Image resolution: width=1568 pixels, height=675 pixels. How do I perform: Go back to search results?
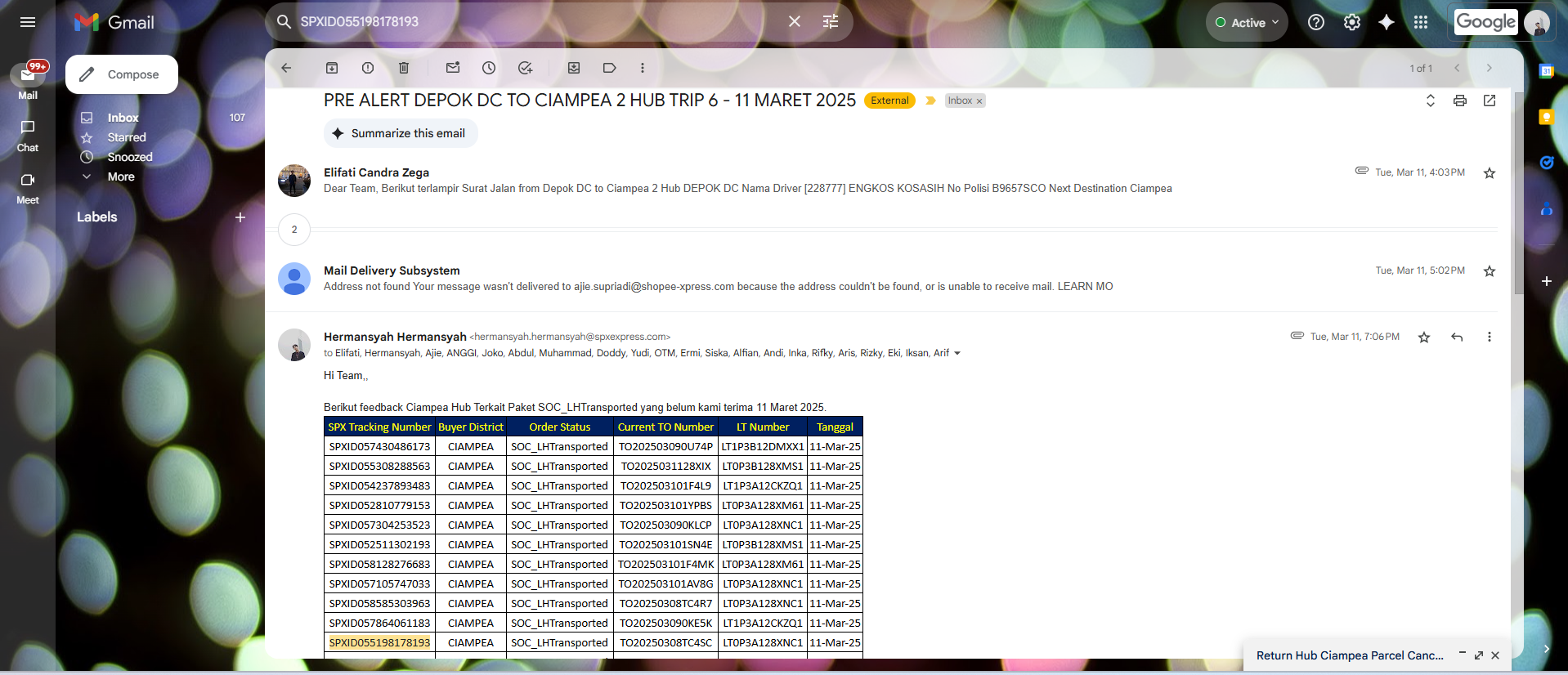[x=286, y=68]
